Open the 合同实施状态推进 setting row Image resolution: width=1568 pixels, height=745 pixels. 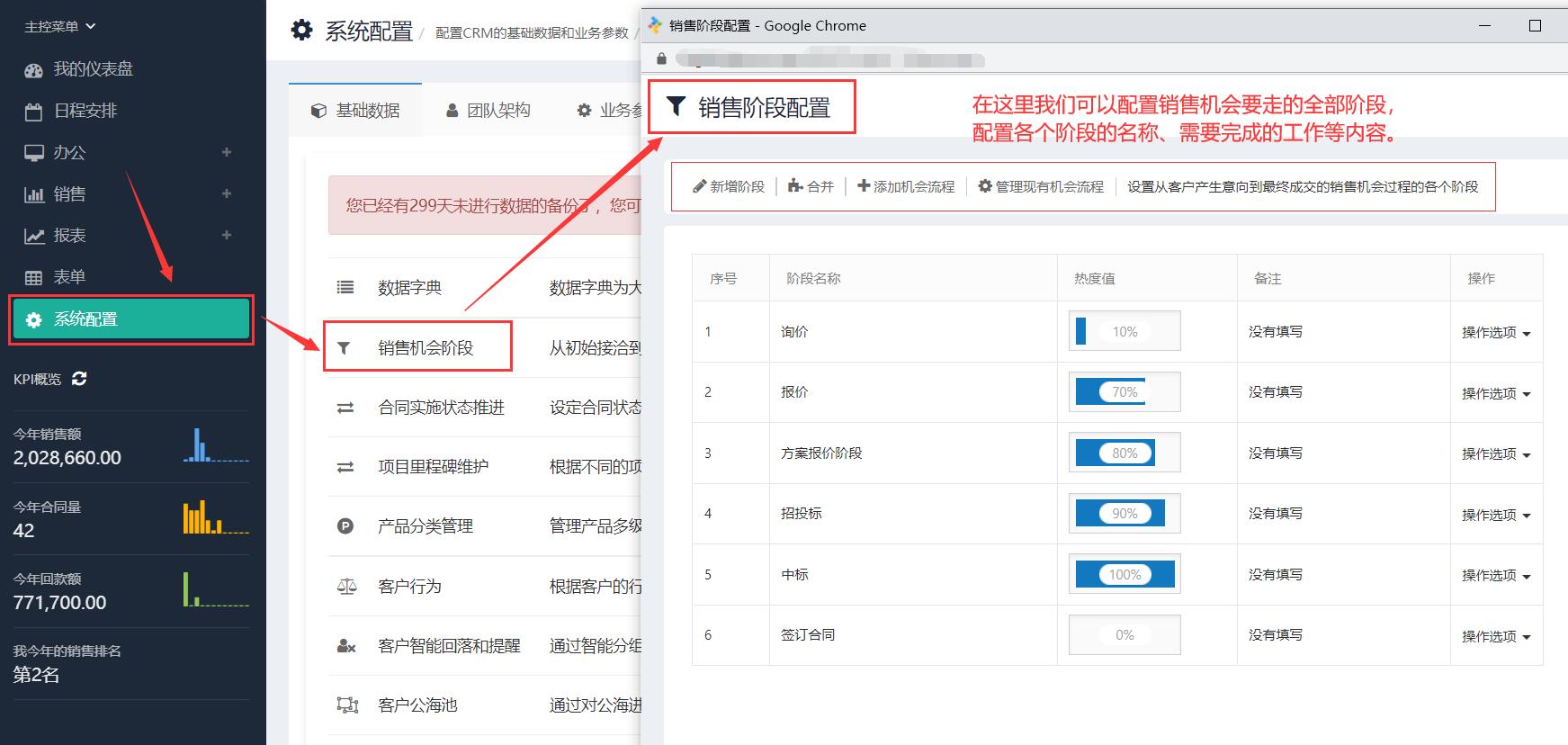coord(441,408)
